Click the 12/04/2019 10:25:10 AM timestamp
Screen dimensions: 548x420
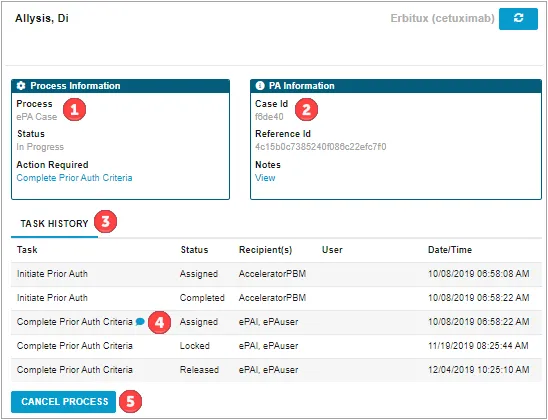pyautogui.click(x=479, y=370)
